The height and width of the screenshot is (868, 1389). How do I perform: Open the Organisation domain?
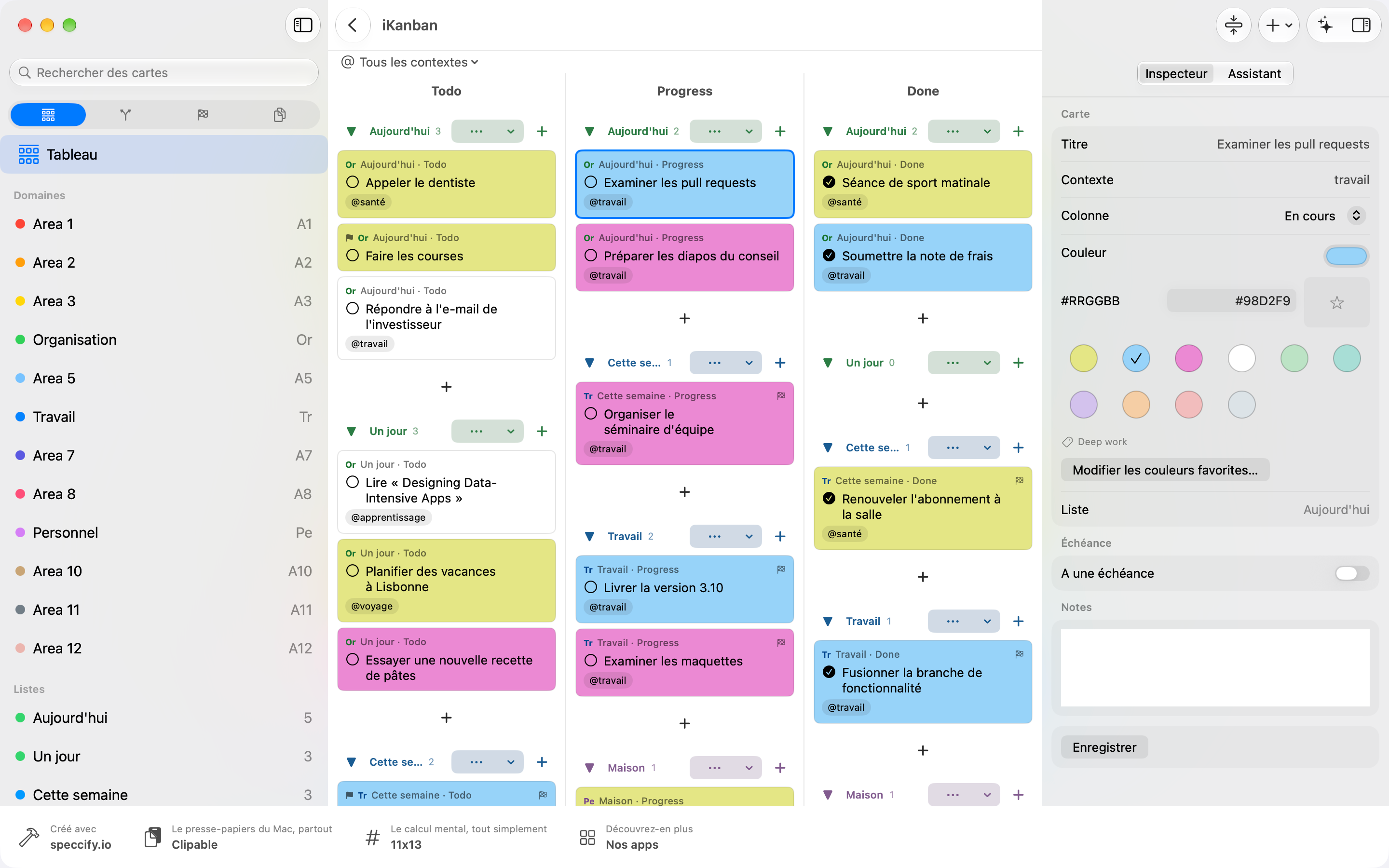[x=164, y=340]
